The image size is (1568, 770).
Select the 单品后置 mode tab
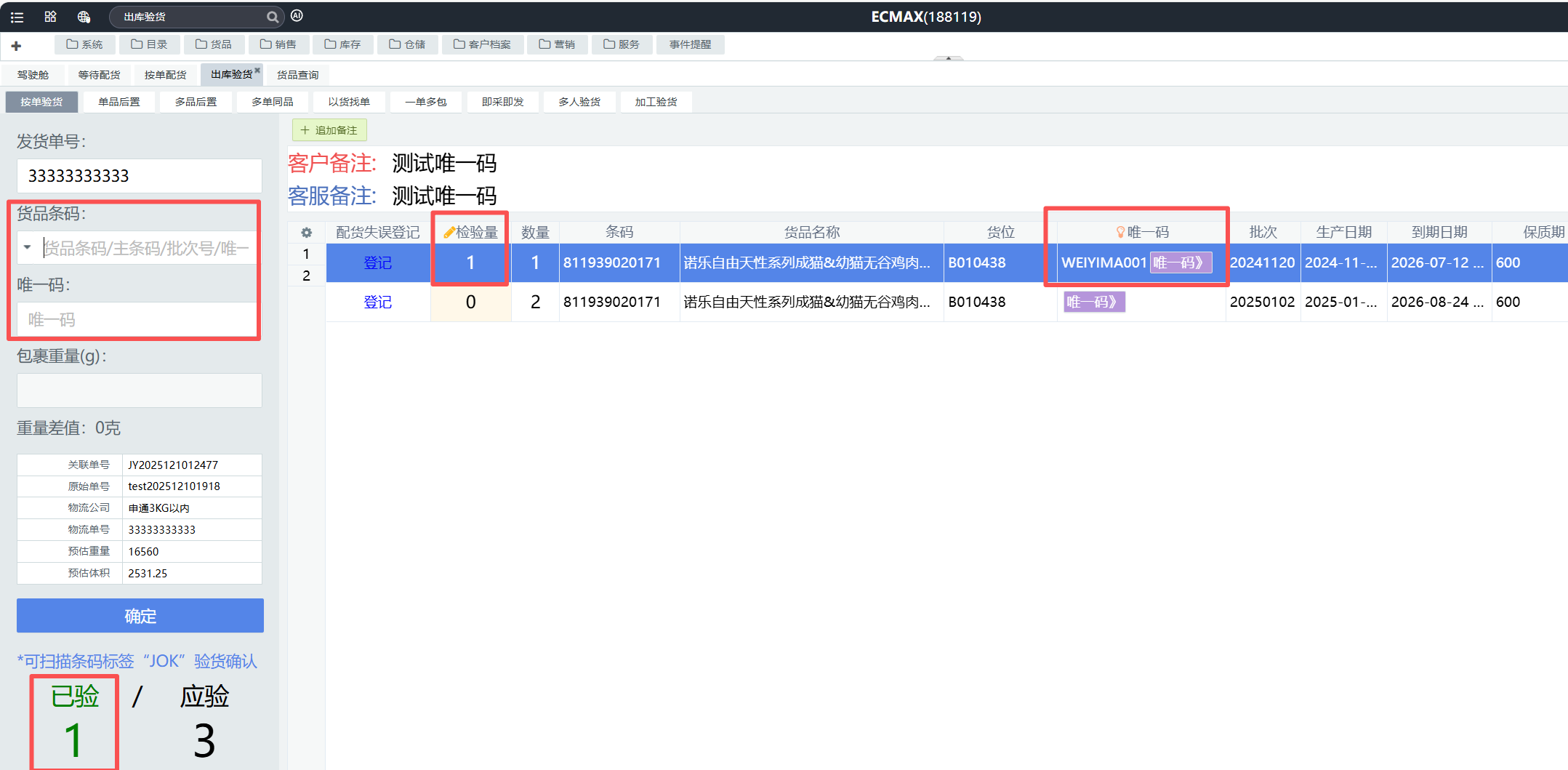click(x=119, y=102)
